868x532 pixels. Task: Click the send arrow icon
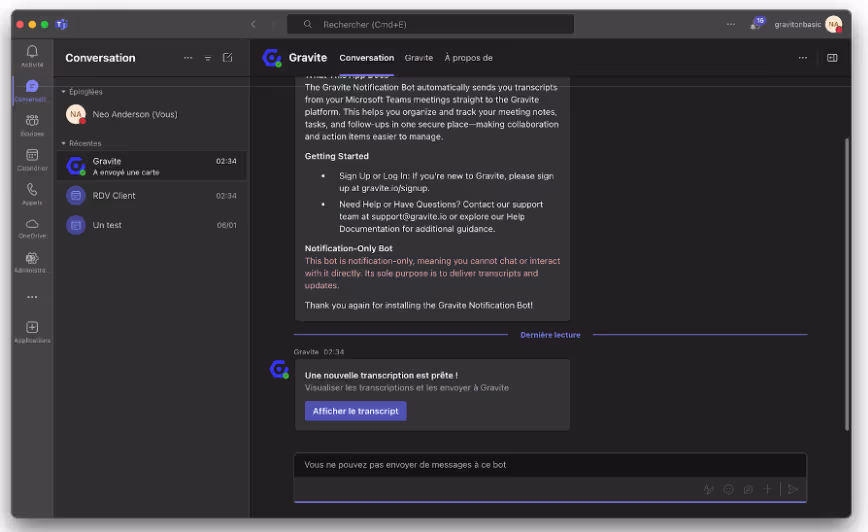[x=793, y=489]
